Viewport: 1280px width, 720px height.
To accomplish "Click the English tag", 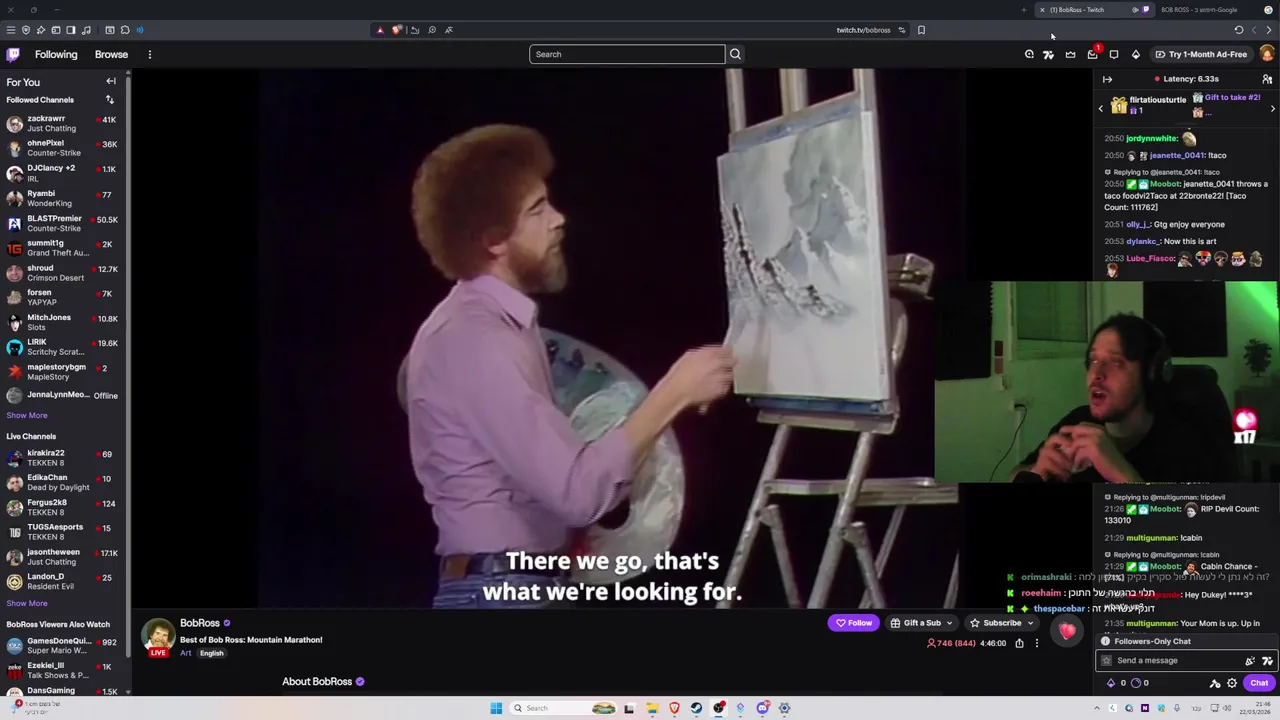I will (x=211, y=653).
